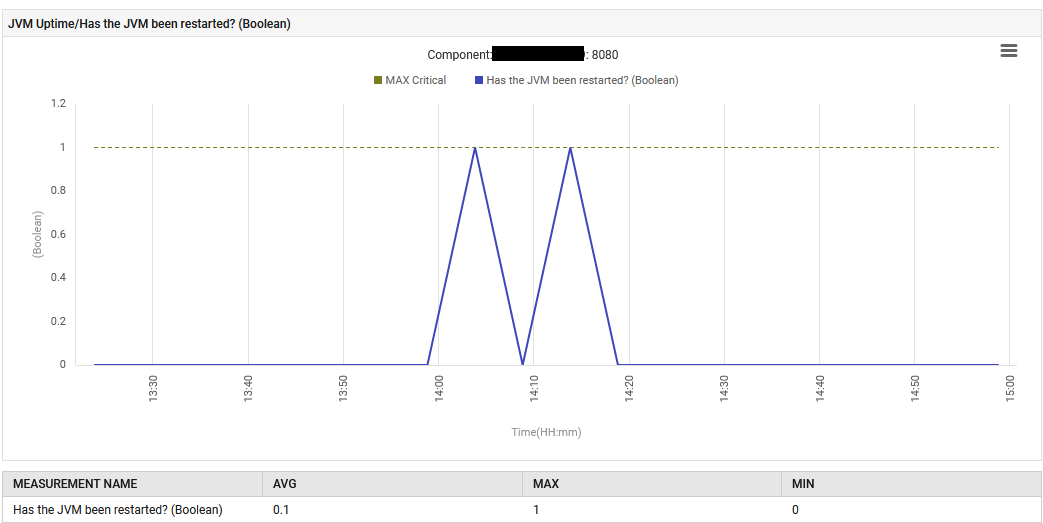Viewport: 1043px width, 523px height.
Task: Click the MIN value 0 in the table
Action: 796,510
